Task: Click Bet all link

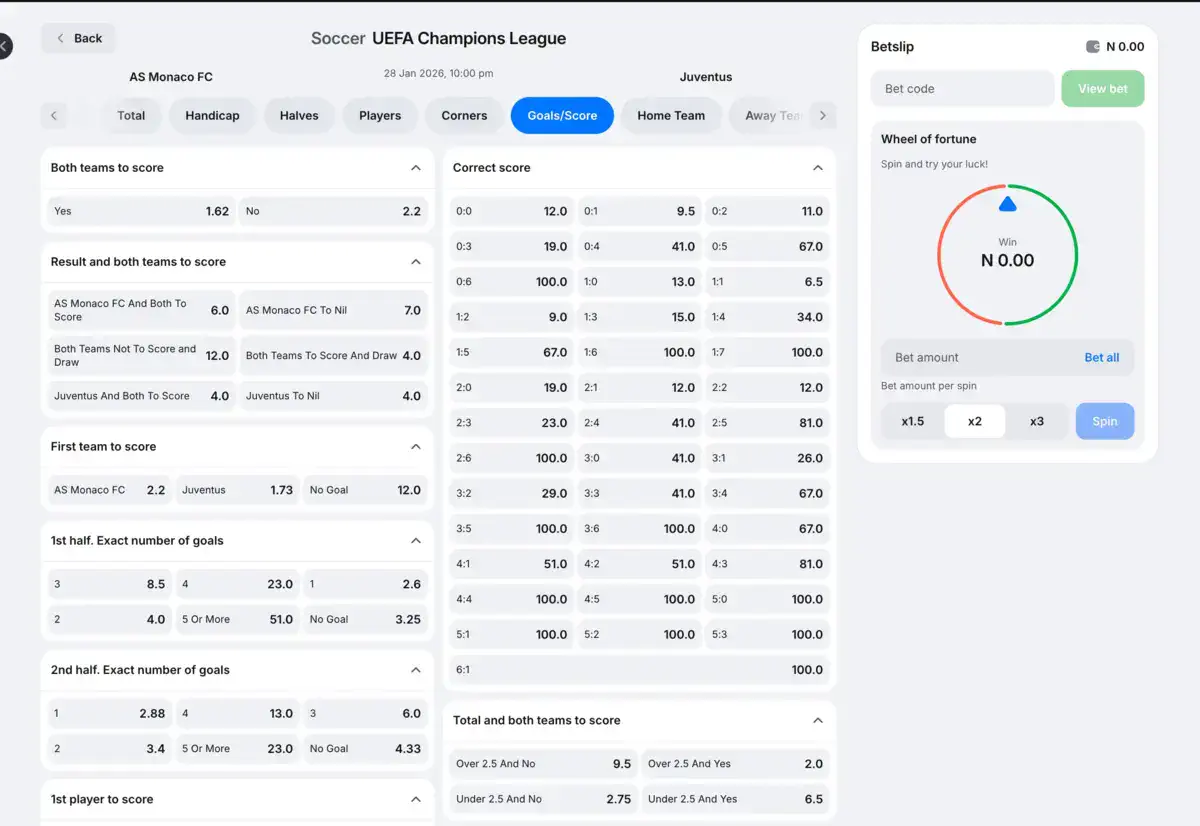Action: click(1102, 358)
